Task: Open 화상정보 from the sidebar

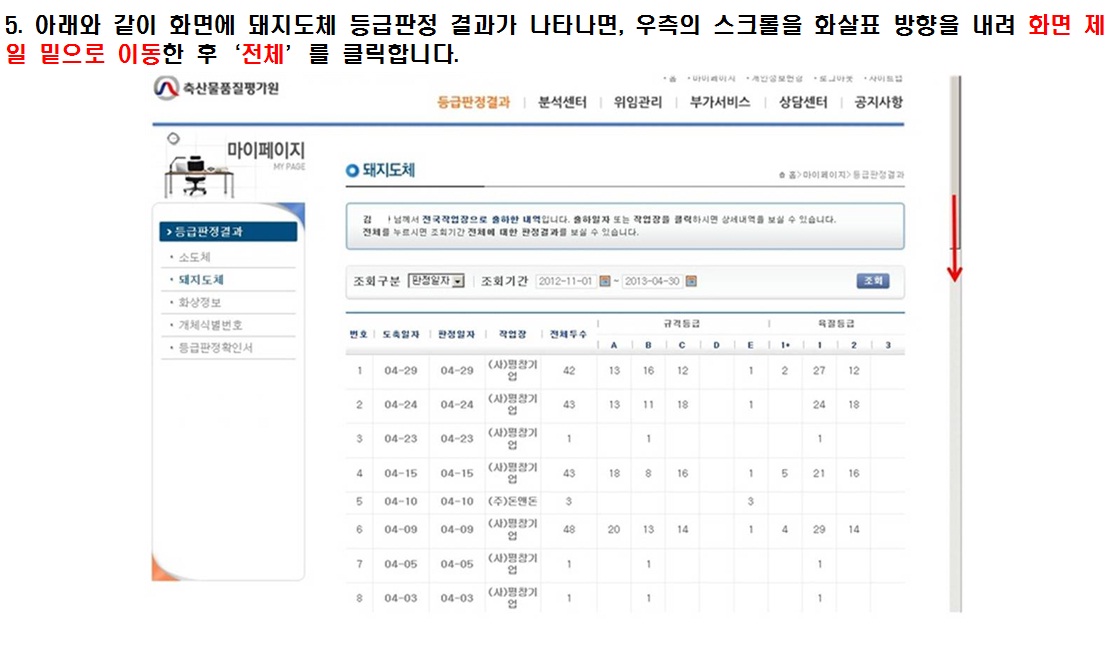Action: coord(200,302)
